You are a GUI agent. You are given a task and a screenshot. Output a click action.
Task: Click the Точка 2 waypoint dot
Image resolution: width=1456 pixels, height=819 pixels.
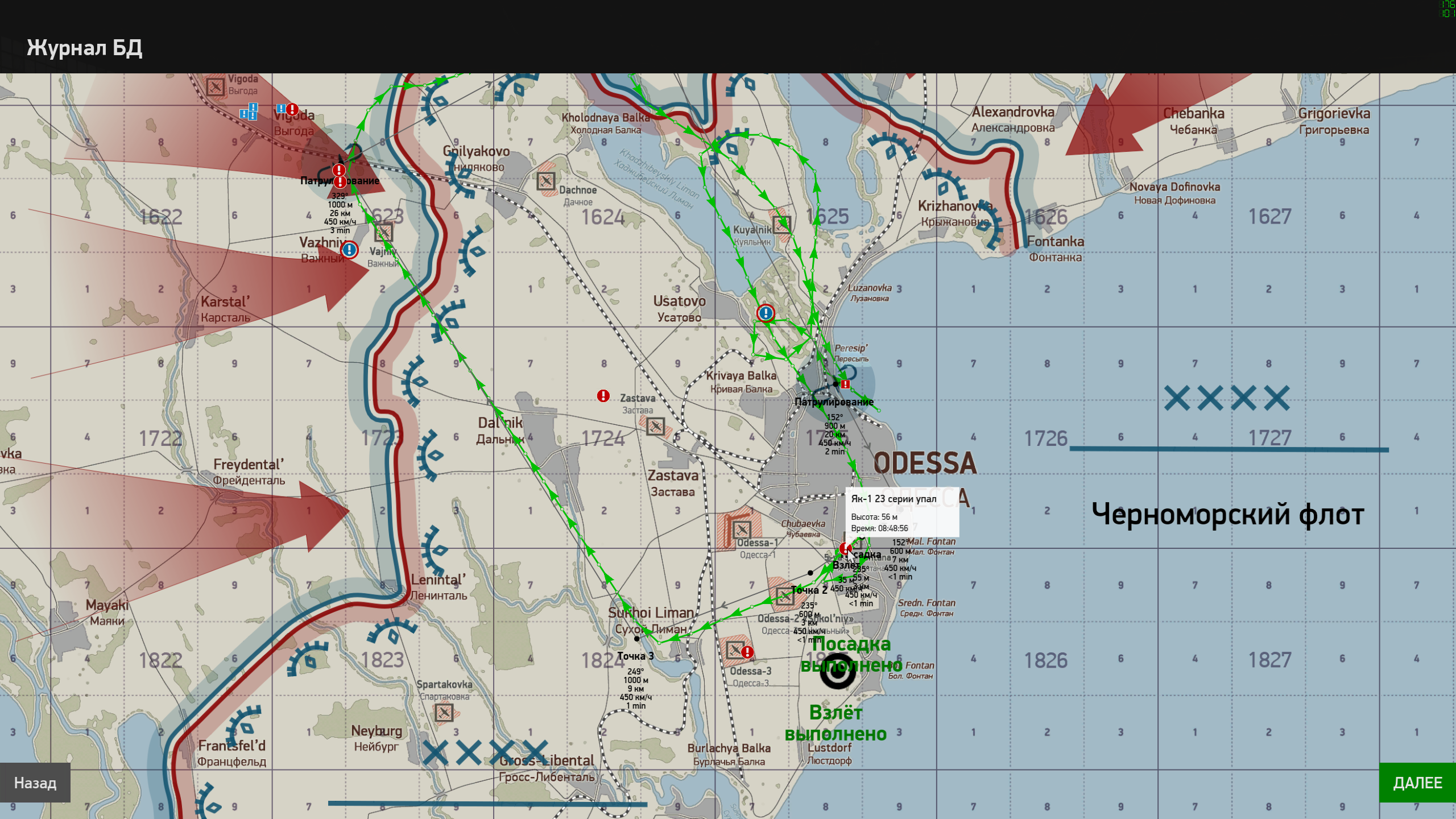810,573
